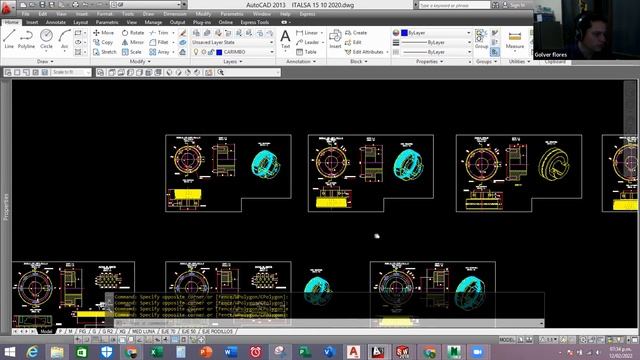Click the cyan 3D coupling model in first sheet
Screen dimensions: 640x360
pyautogui.click(x=265, y=164)
